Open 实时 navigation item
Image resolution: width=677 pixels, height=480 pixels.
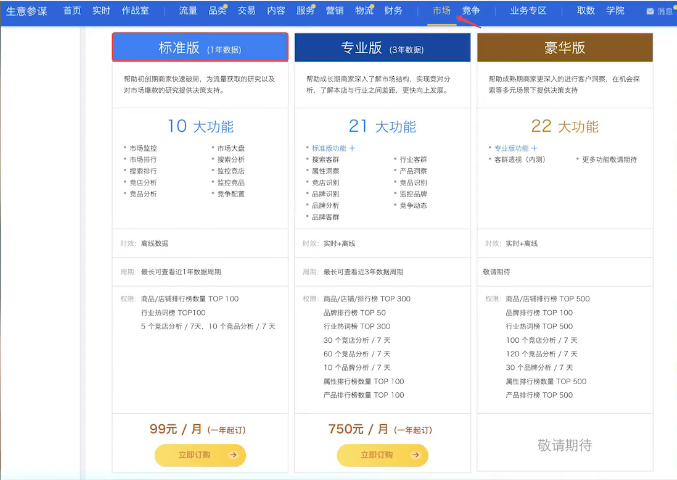coord(101,10)
